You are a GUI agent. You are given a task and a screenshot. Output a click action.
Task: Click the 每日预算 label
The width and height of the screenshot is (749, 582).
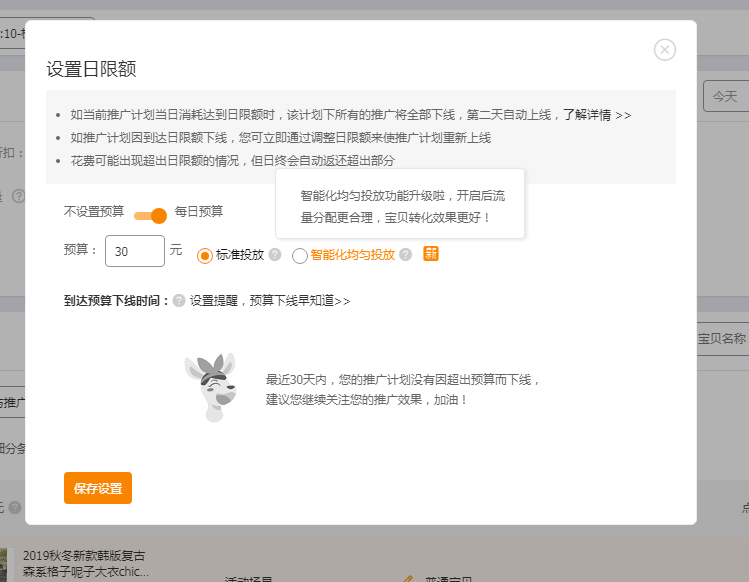[x=199, y=212]
